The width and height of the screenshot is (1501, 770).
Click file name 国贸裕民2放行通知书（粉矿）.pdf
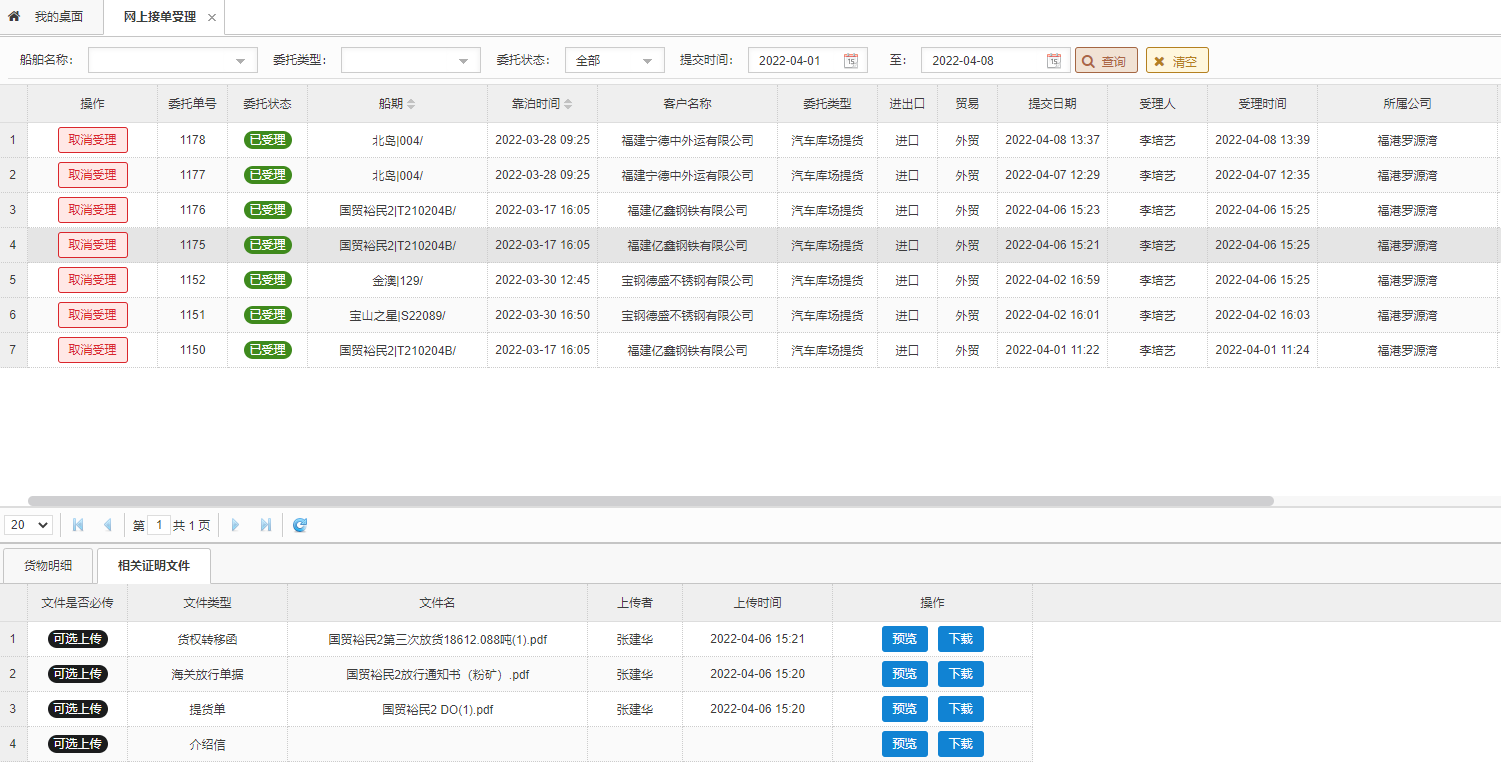click(x=438, y=674)
